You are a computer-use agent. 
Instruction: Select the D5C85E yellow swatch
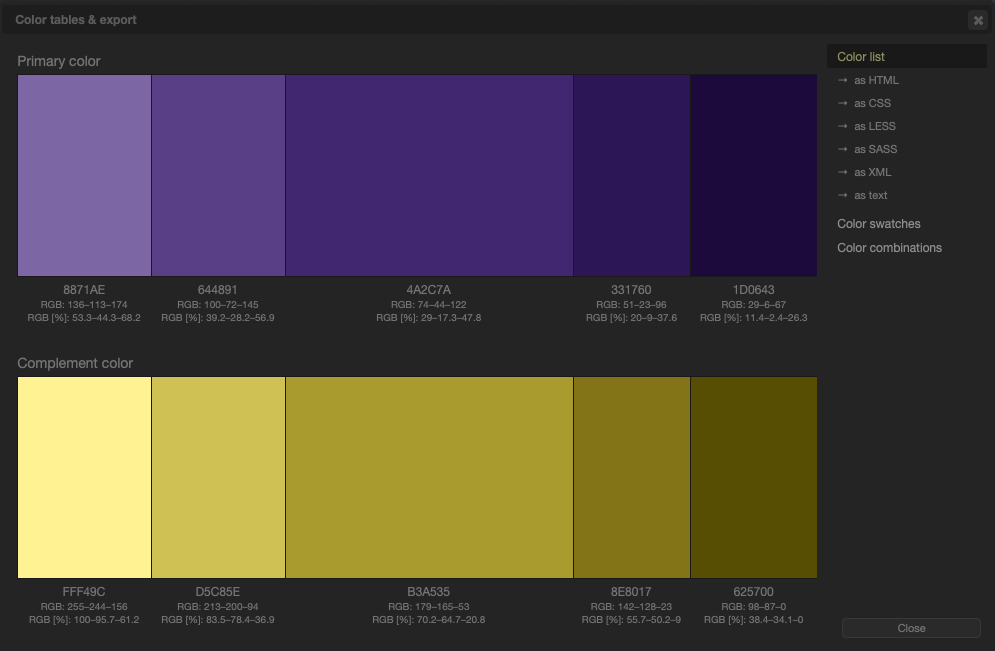pyautogui.click(x=218, y=477)
